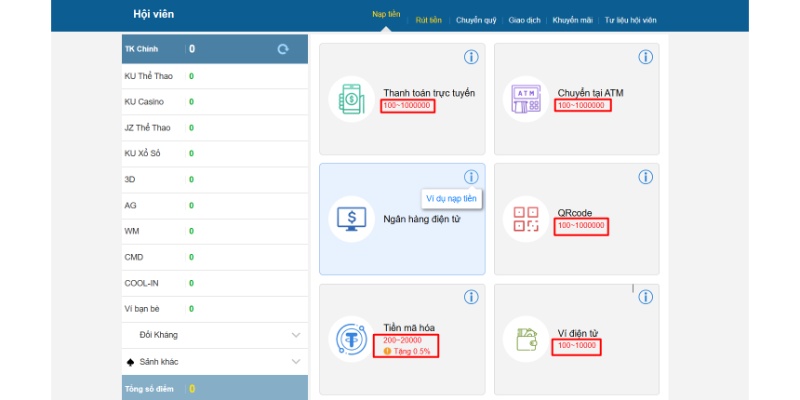Screen dimensions: 800x400
Task: Click the green wallet icon
Action: (526, 339)
